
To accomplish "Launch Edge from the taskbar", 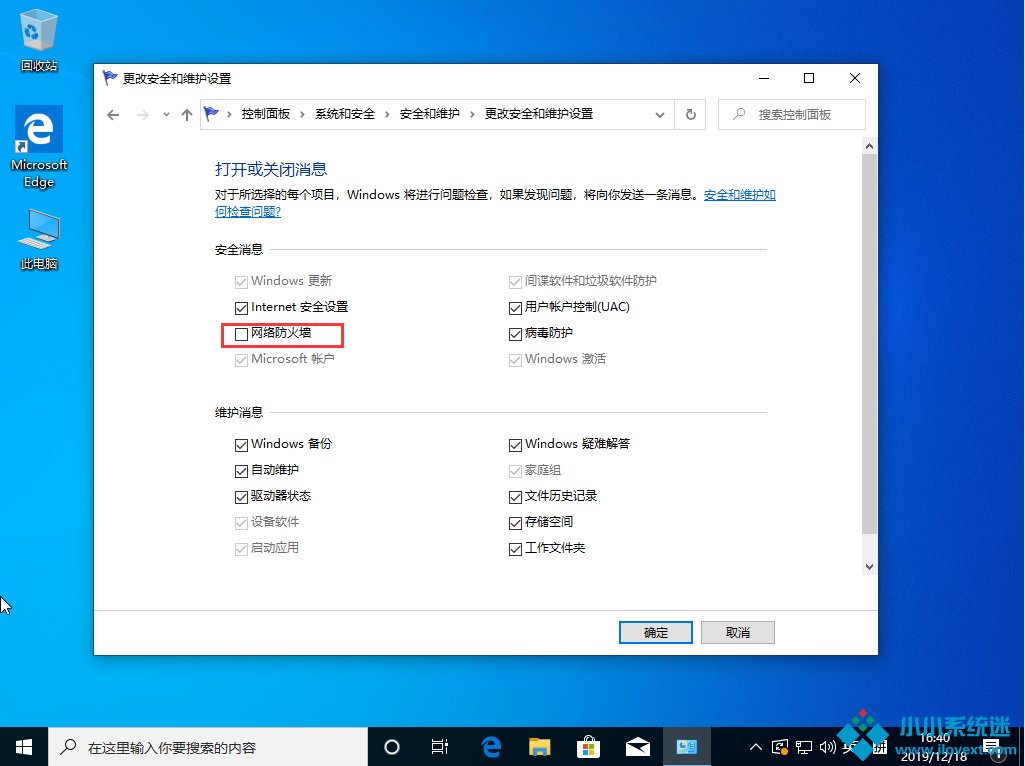I will point(490,746).
